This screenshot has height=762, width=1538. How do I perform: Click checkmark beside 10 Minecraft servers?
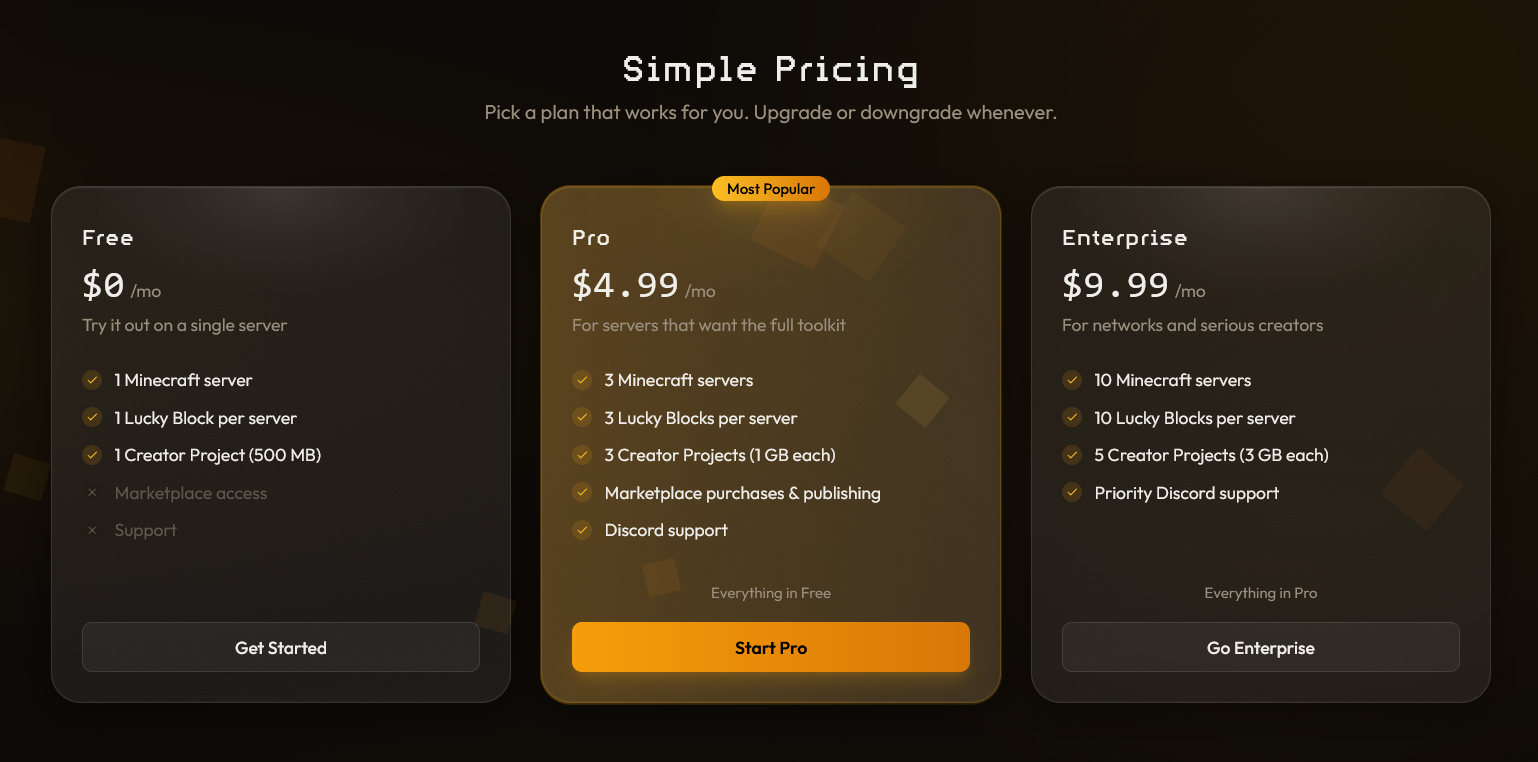pos(1072,380)
